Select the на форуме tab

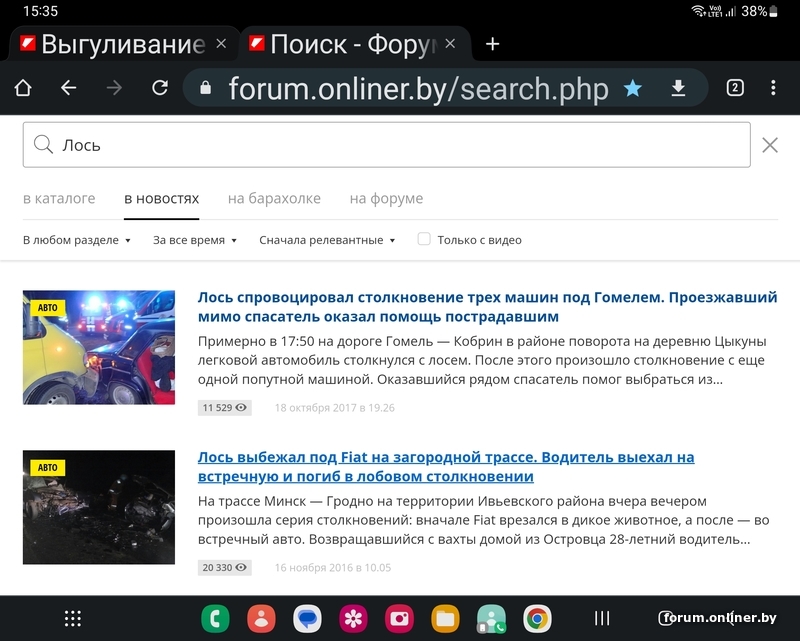(386, 199)
